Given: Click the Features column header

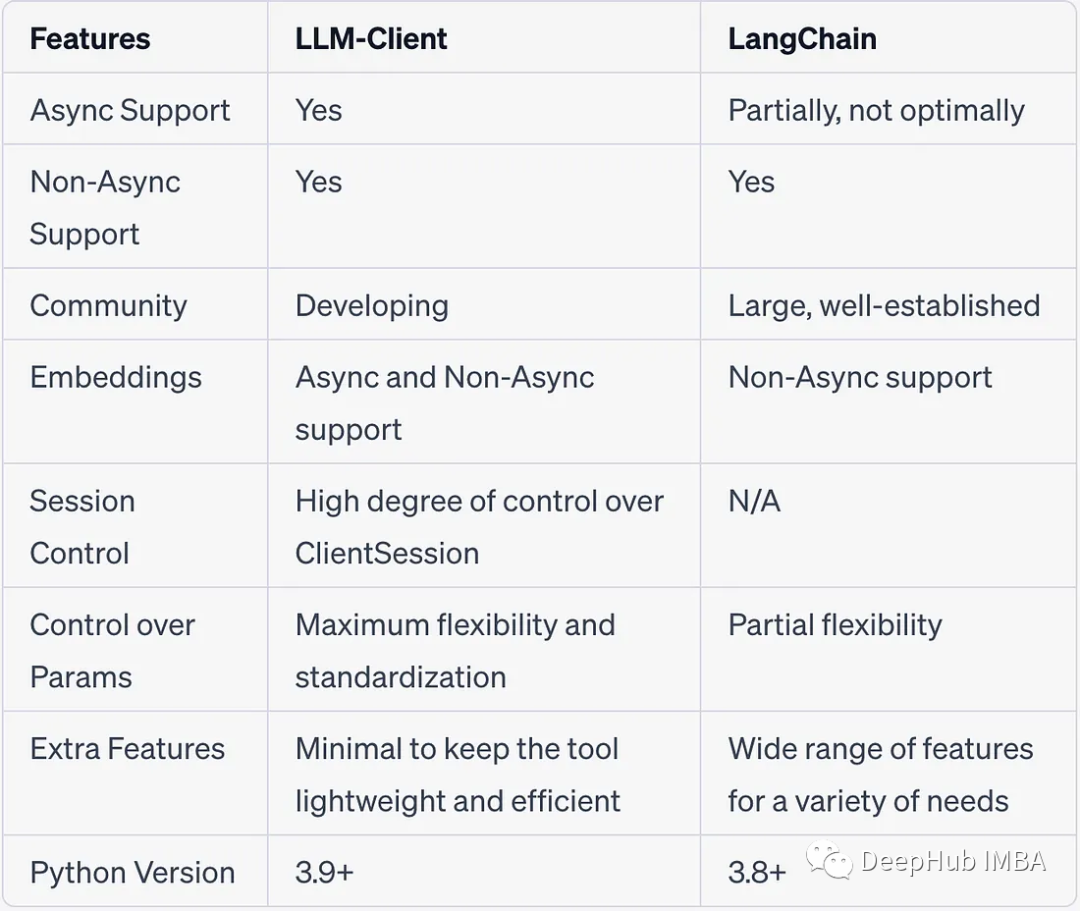Looking at the screenshot, I should pos(90,39).
